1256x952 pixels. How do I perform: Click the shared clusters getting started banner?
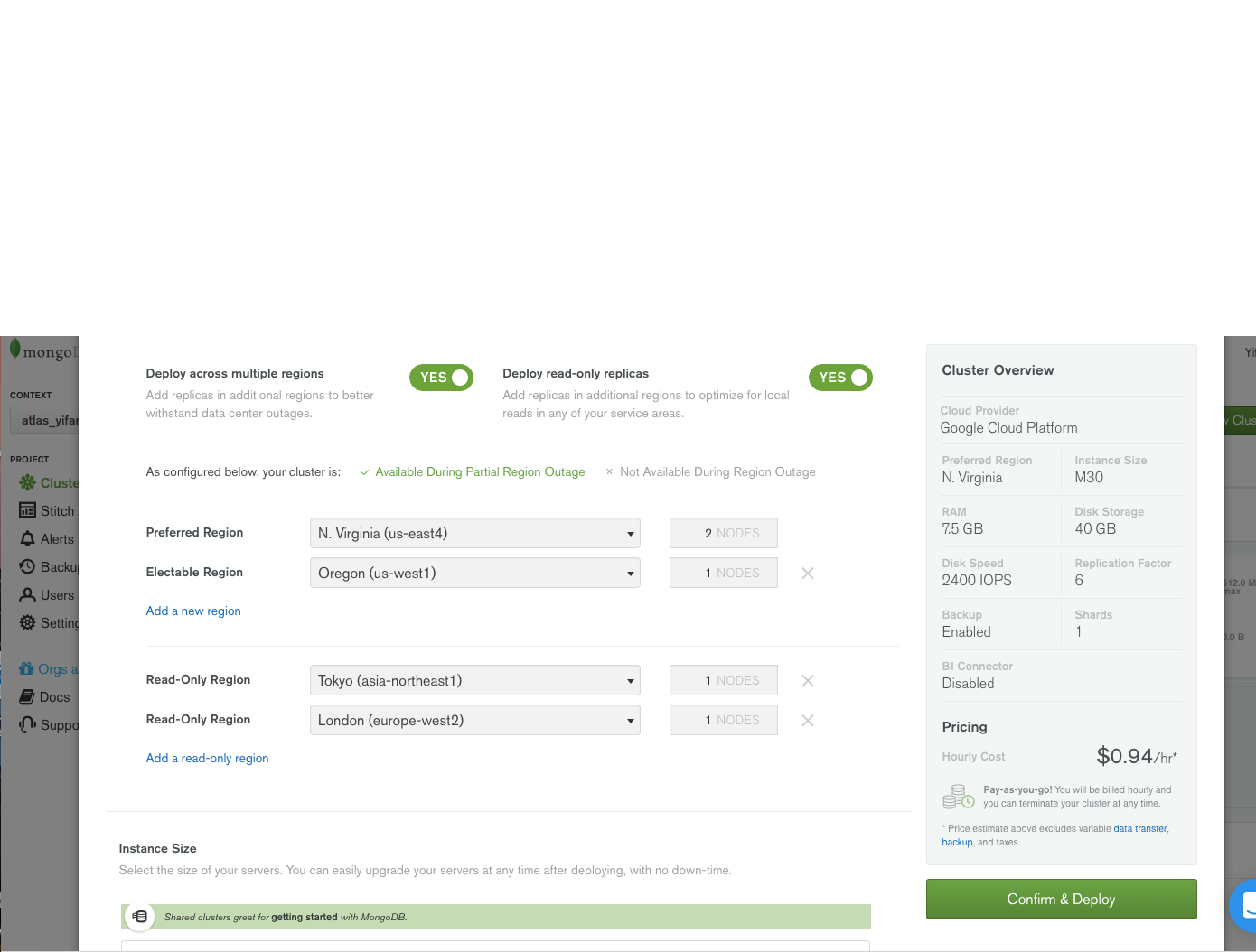tap(496, 917)
